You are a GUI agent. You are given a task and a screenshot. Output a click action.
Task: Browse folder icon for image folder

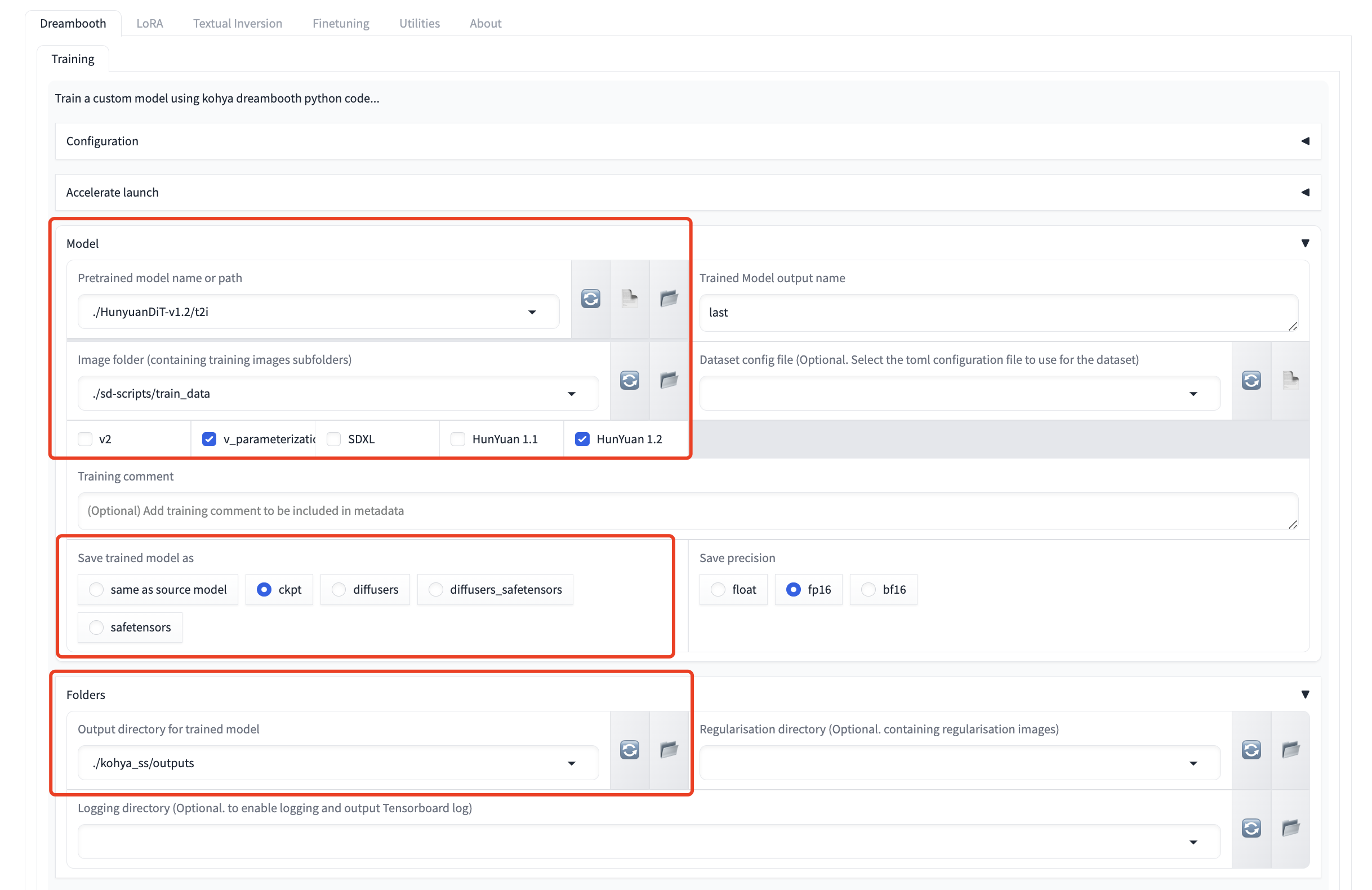point(668,380)
